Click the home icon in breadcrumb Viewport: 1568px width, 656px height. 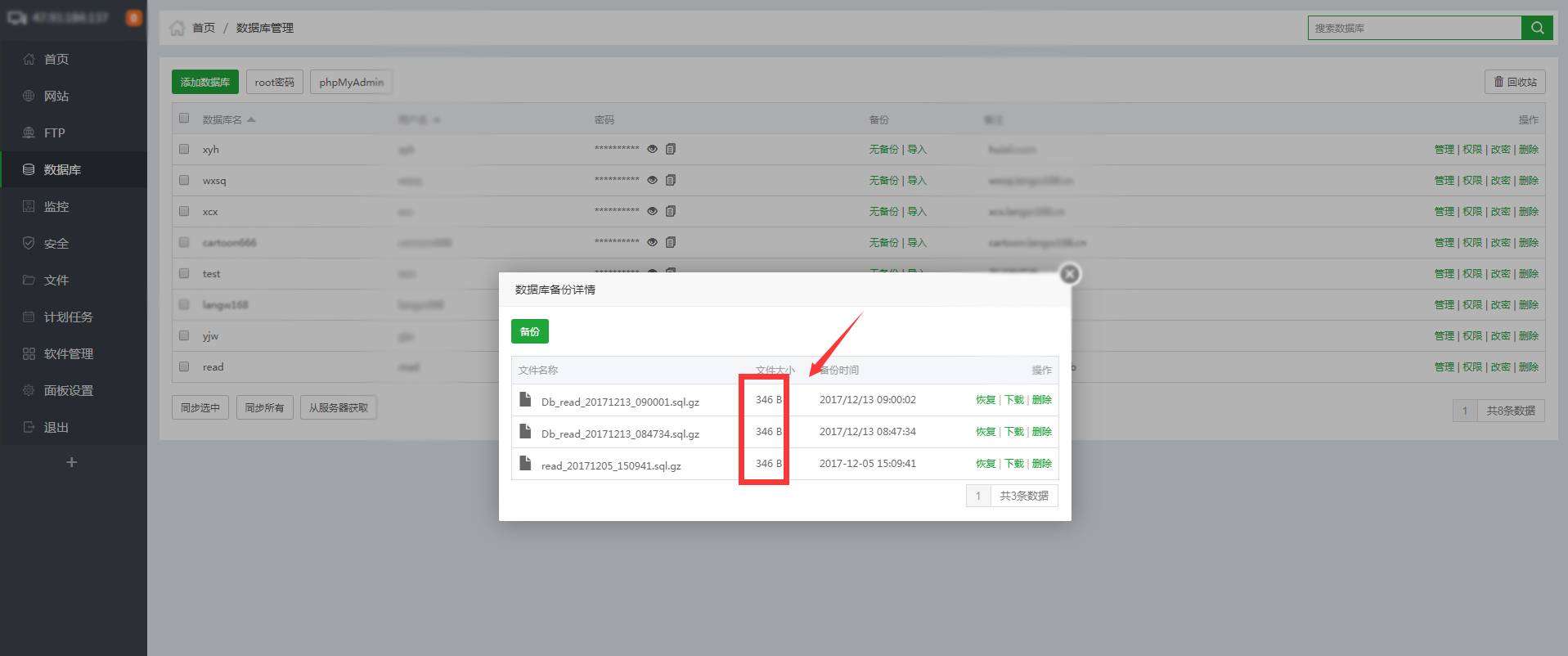(x=177, y=28)
